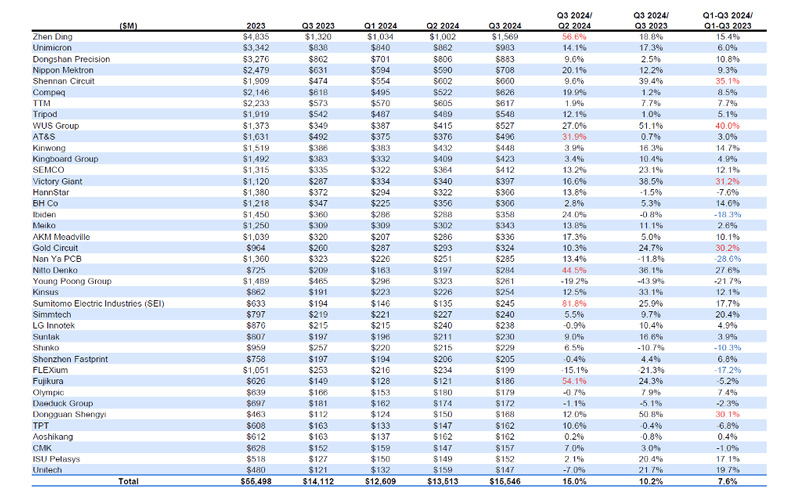
Task: Click the Meiko row name
Action: coord(44,226)
